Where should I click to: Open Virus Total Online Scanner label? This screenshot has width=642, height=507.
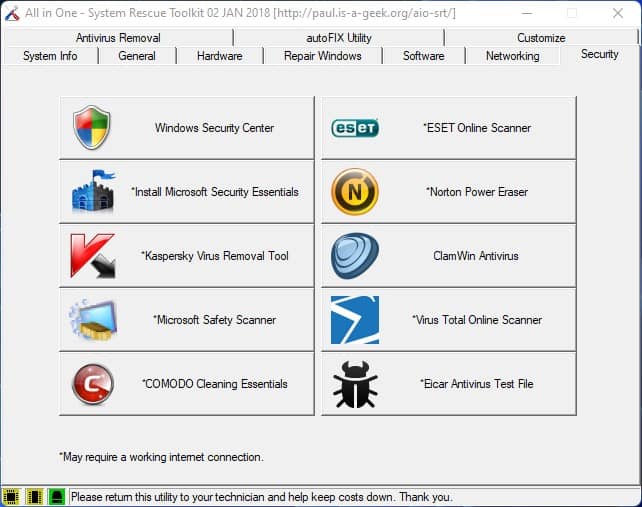tap(477, 320)
